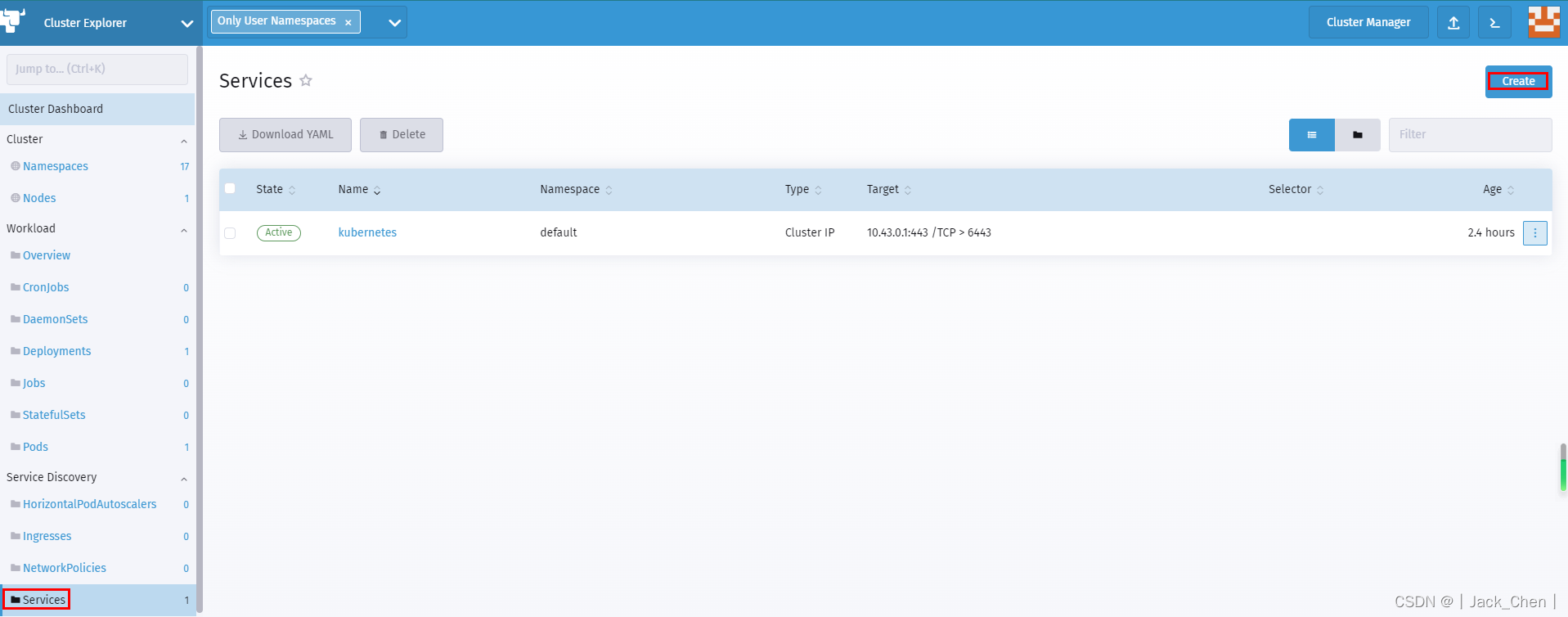Collapse the Workload sidebar section
The image size is (1568, 617).
point(184,230)
